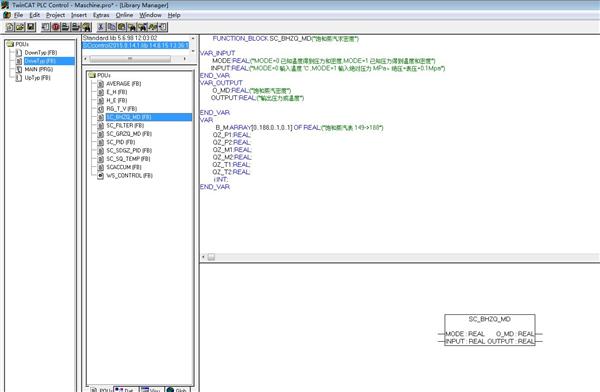This screenshot has height=392, width=600.
Task: Select SC_SDGZ_PID (FB) in the library POUs
Action: (x=129, y=150)
